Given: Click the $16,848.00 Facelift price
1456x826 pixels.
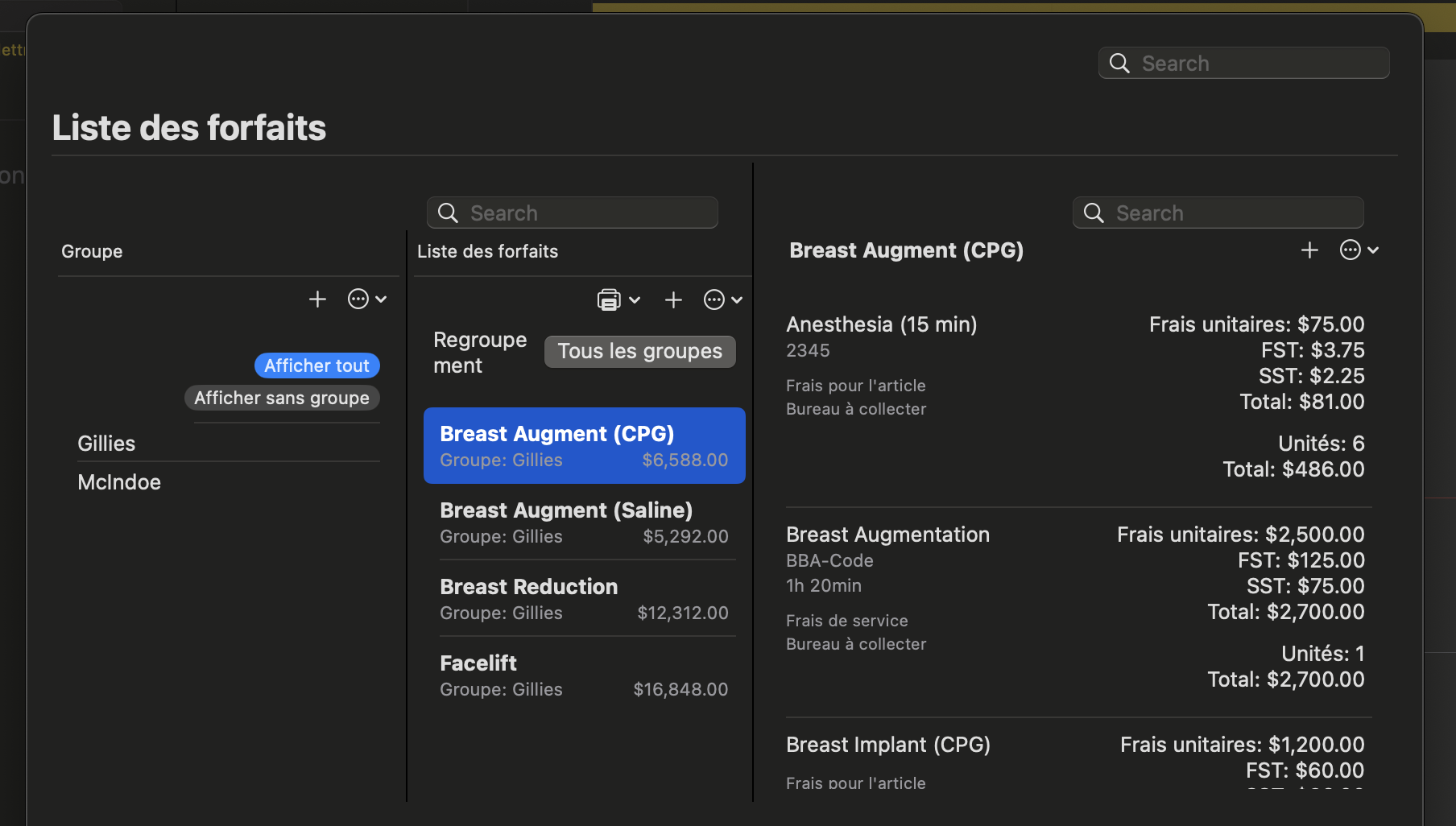Looking at the screenshot, I should pos(680,689).
